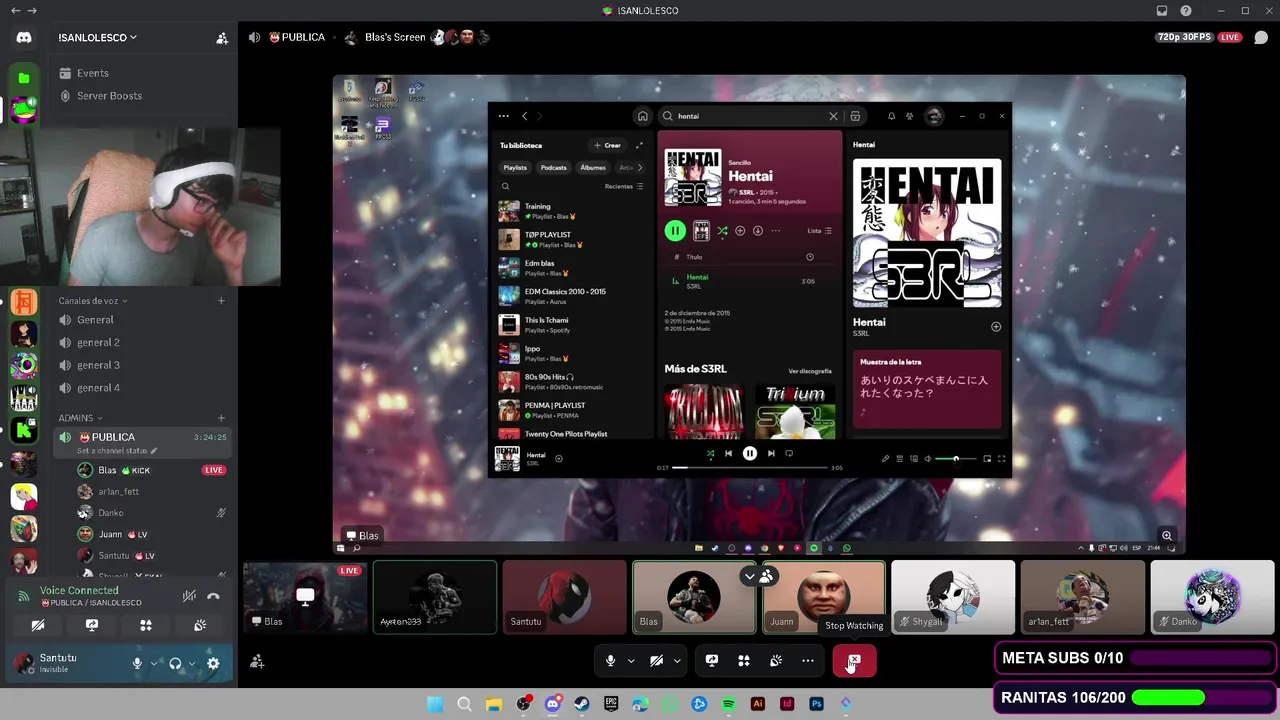Click Set a channel status under PUBLICA
The width and height of the screenshot is (1280, 720).
pyautogui.click(x=117, y=451)
